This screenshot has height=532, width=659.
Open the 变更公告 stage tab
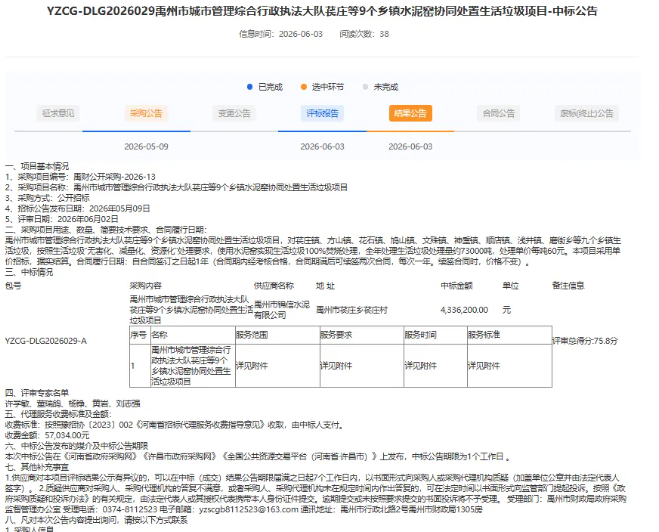click(234, 113)
